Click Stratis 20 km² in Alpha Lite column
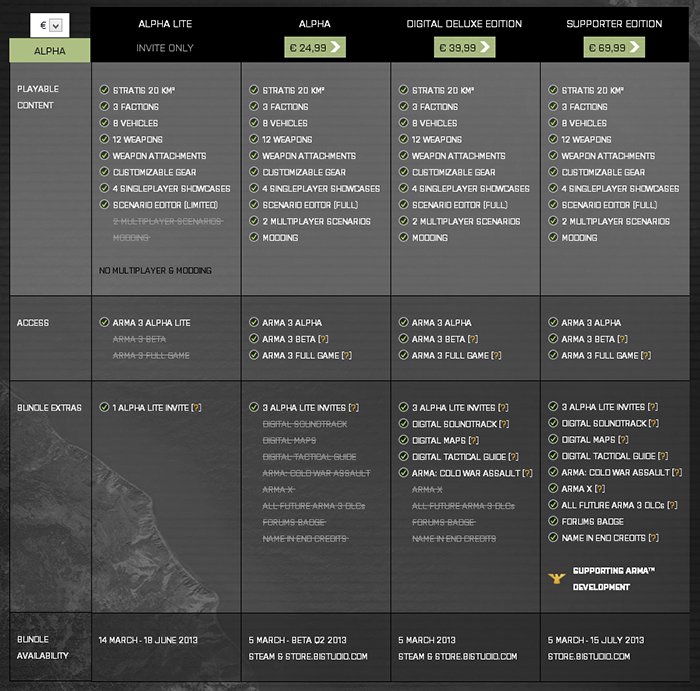The image size is (700, 691). coord(144,90)
